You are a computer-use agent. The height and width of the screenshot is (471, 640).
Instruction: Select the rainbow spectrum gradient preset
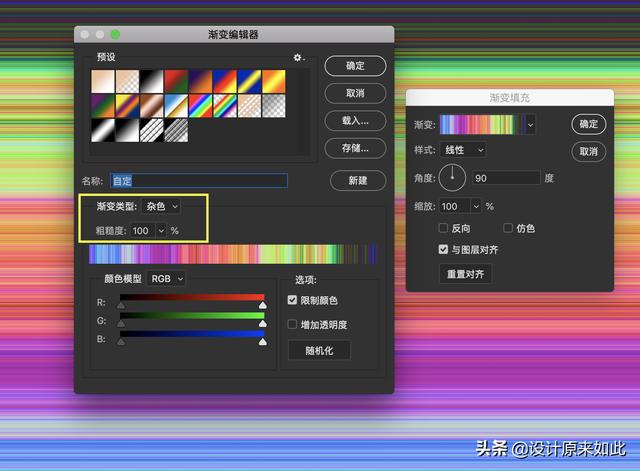coord(200,106)
